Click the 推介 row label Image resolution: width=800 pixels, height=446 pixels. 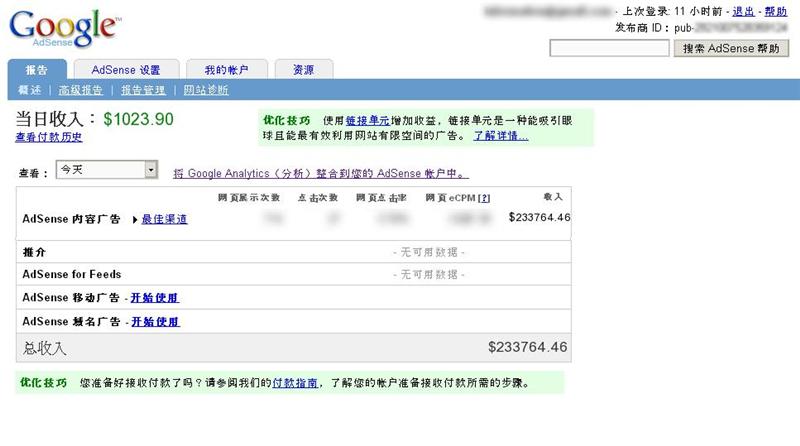point(34,252)
